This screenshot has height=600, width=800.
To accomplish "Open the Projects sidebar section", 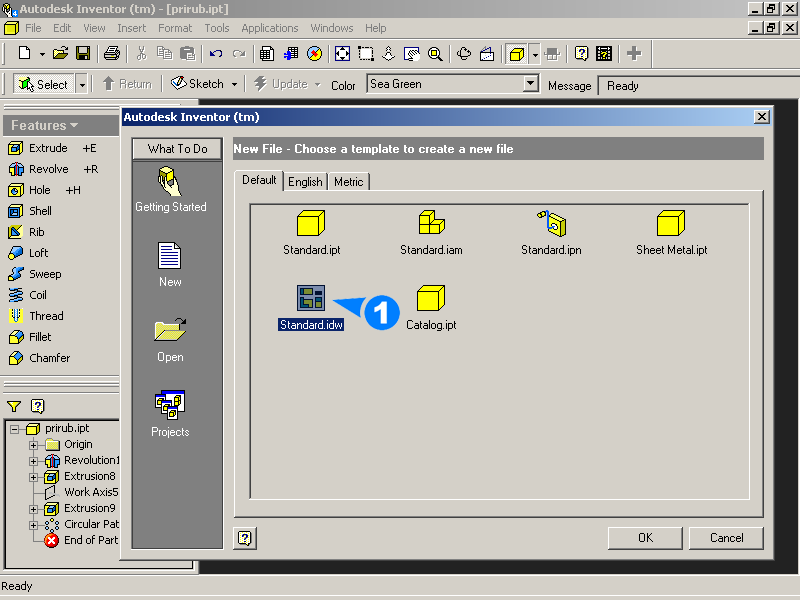I will coord(170,406).
